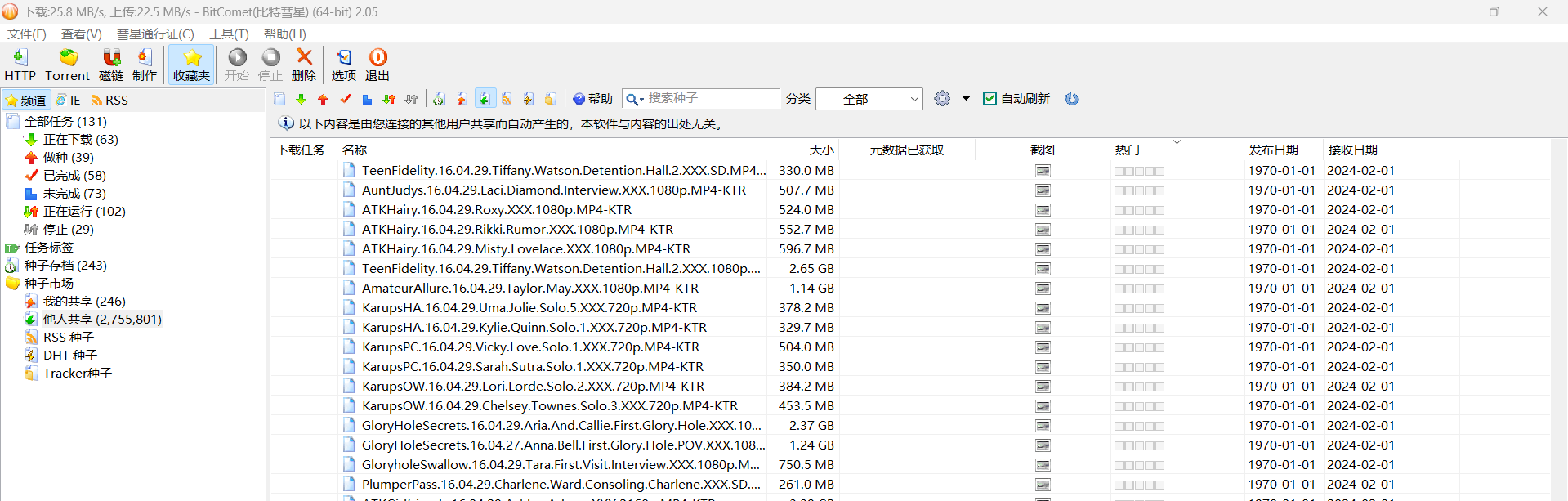The width and height of the screenshot is (1568, 501).
Task: Click the 帮助 help button with question mark
Action: coord(592,99)
